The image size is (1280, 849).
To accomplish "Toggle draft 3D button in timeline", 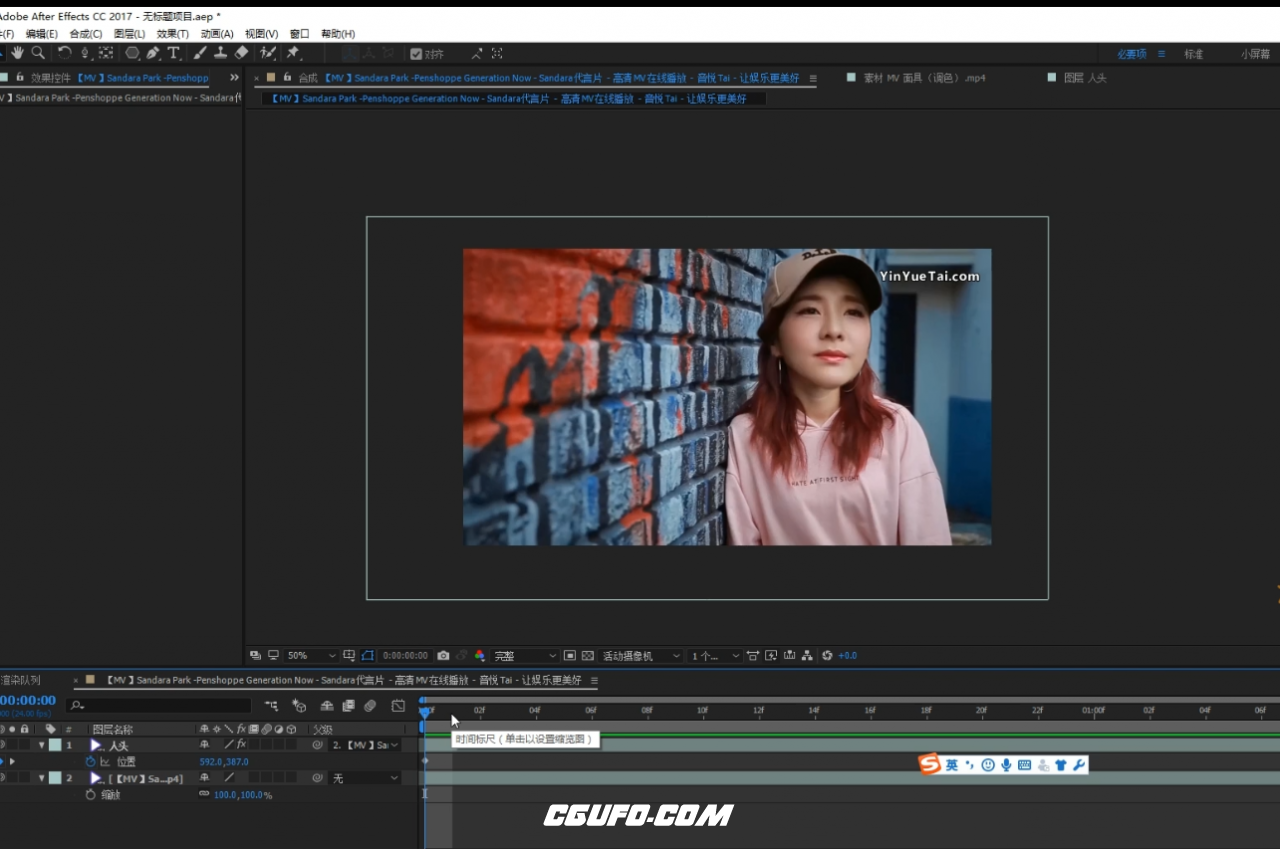I will coord(299,706).
